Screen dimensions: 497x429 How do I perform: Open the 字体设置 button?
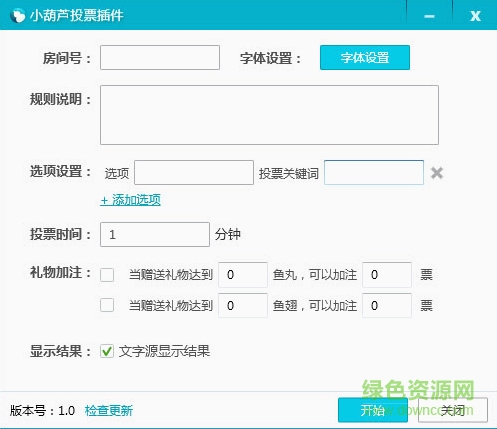[365, 58]
